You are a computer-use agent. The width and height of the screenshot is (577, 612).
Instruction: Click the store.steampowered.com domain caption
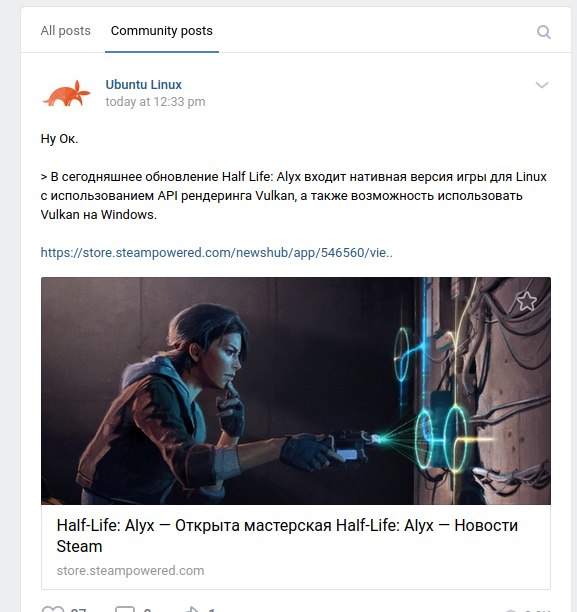tap(130, 571)
